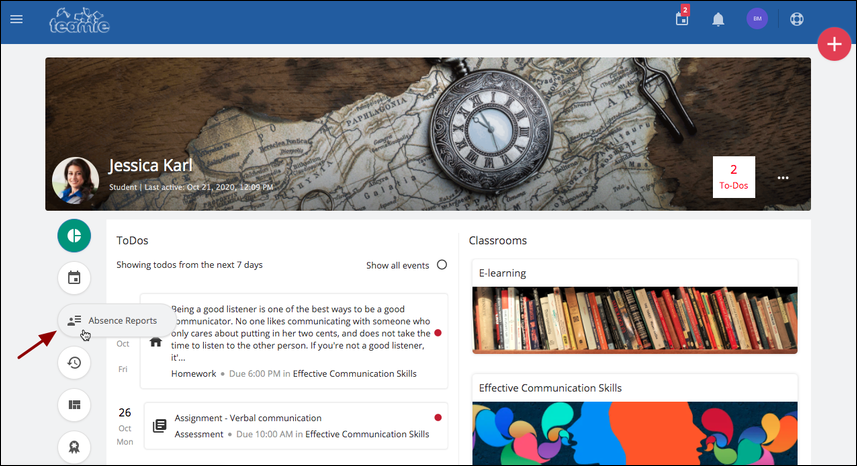Open the badge award sidebar icon
This screenshot has width=857, height=466.
[74, 447]
